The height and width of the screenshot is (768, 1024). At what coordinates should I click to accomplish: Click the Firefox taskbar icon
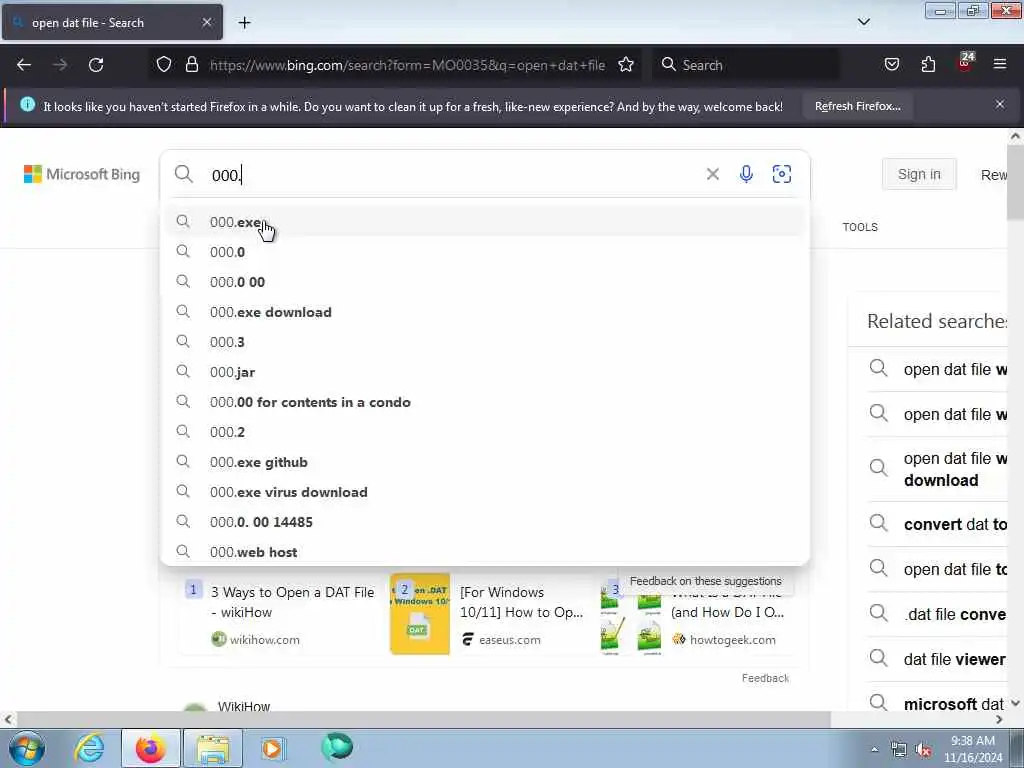click(x=150, y=748)
